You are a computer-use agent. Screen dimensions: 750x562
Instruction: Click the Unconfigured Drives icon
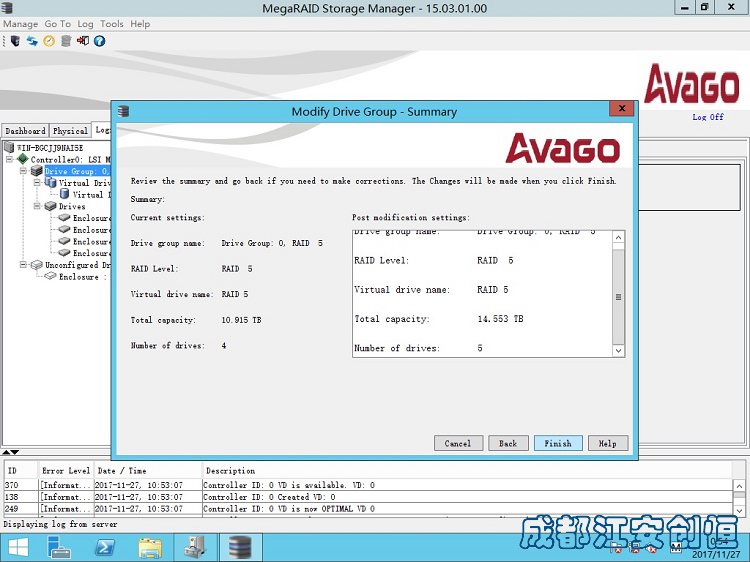click(37, 265)
